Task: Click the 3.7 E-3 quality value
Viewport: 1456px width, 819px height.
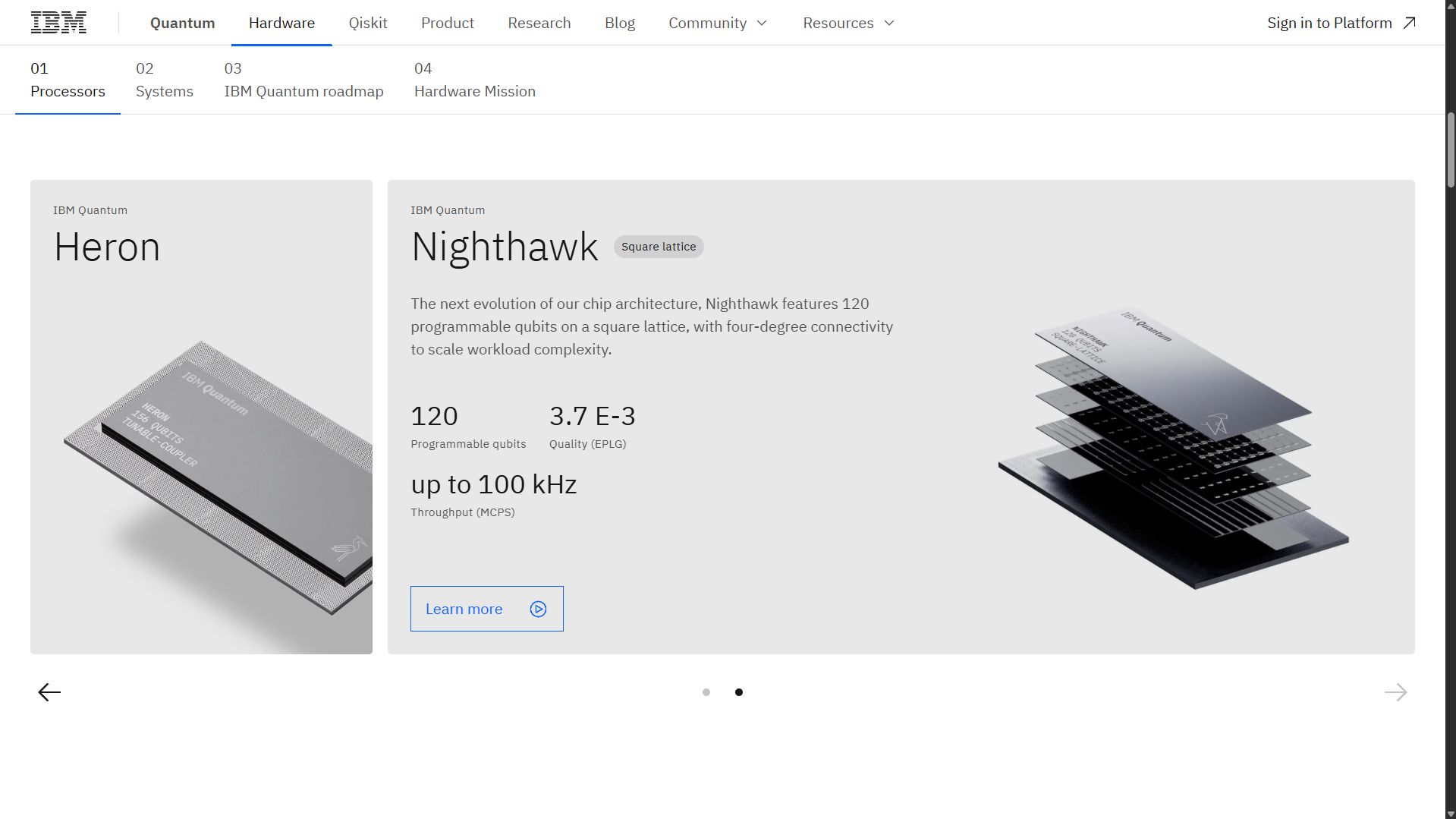Action: coord(593,416)
